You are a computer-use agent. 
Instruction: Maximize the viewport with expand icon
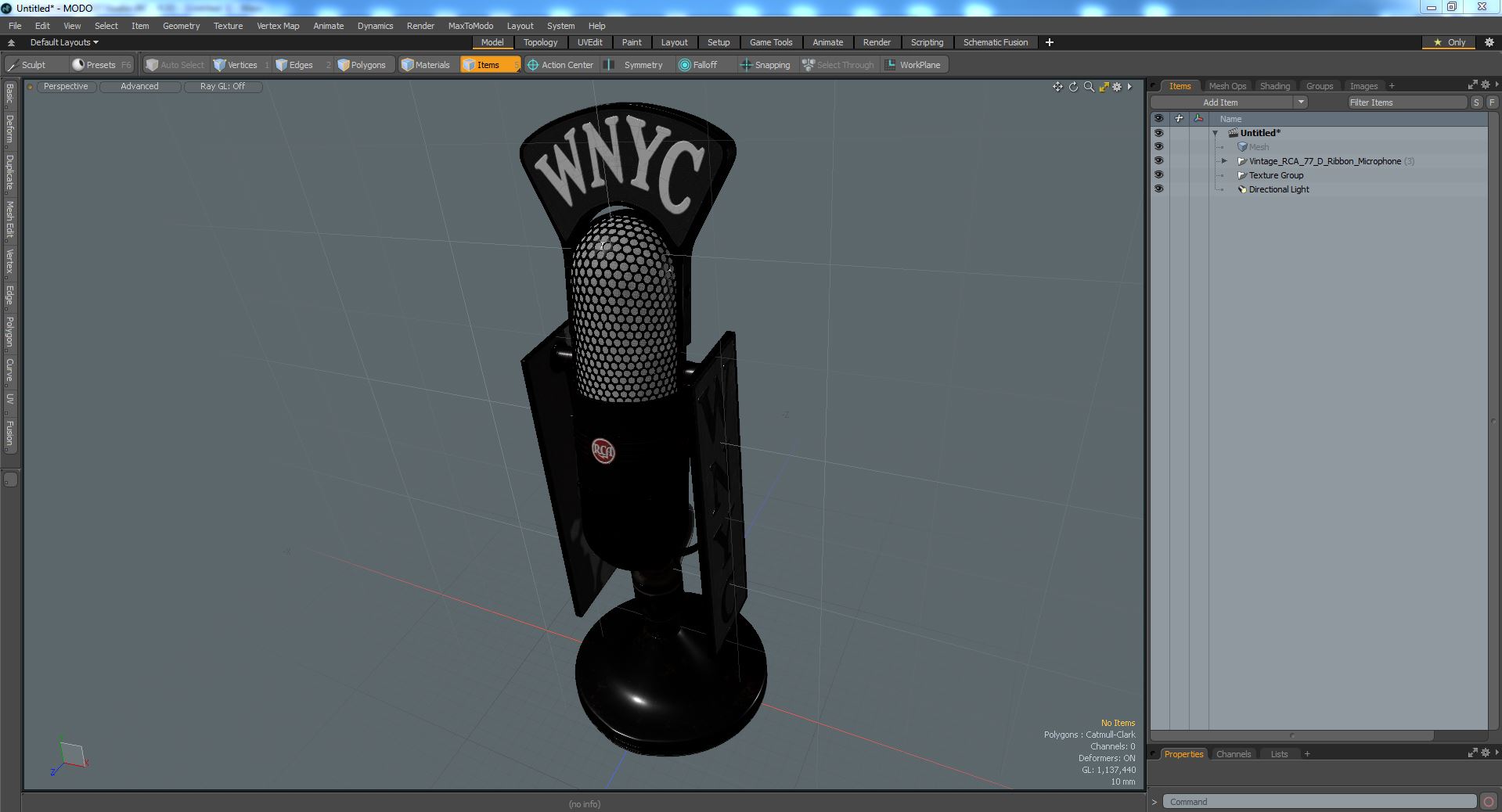coord(1104,87)
